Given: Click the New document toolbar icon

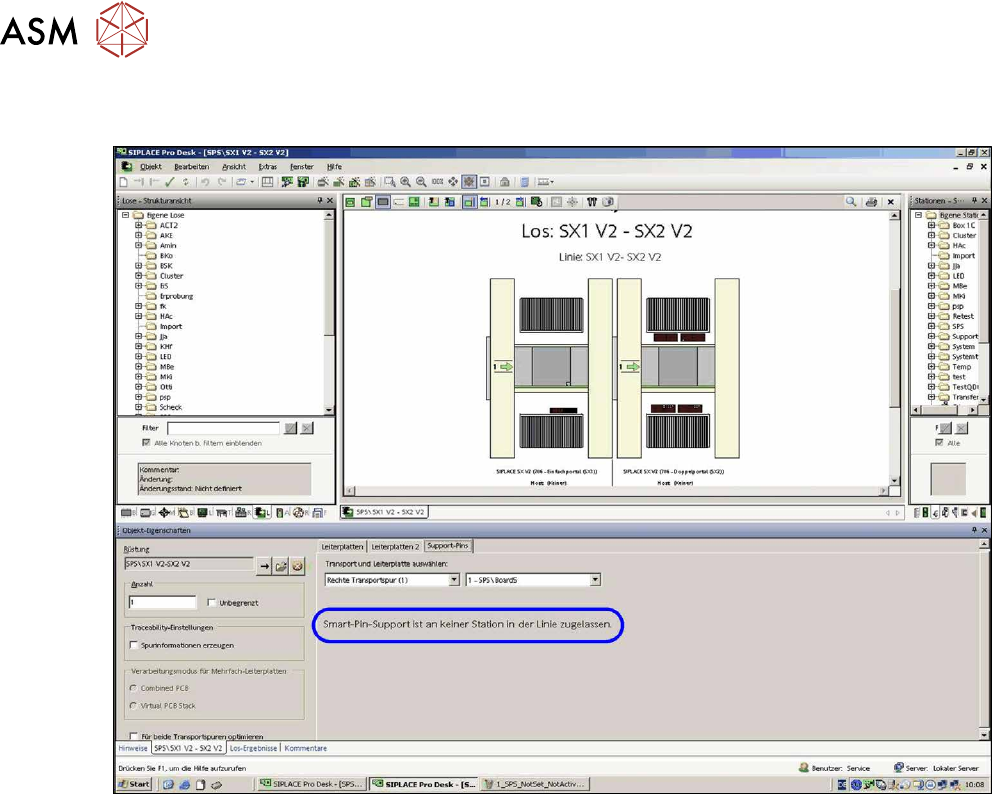Looking at the screenshot, I should pos(124,182).
